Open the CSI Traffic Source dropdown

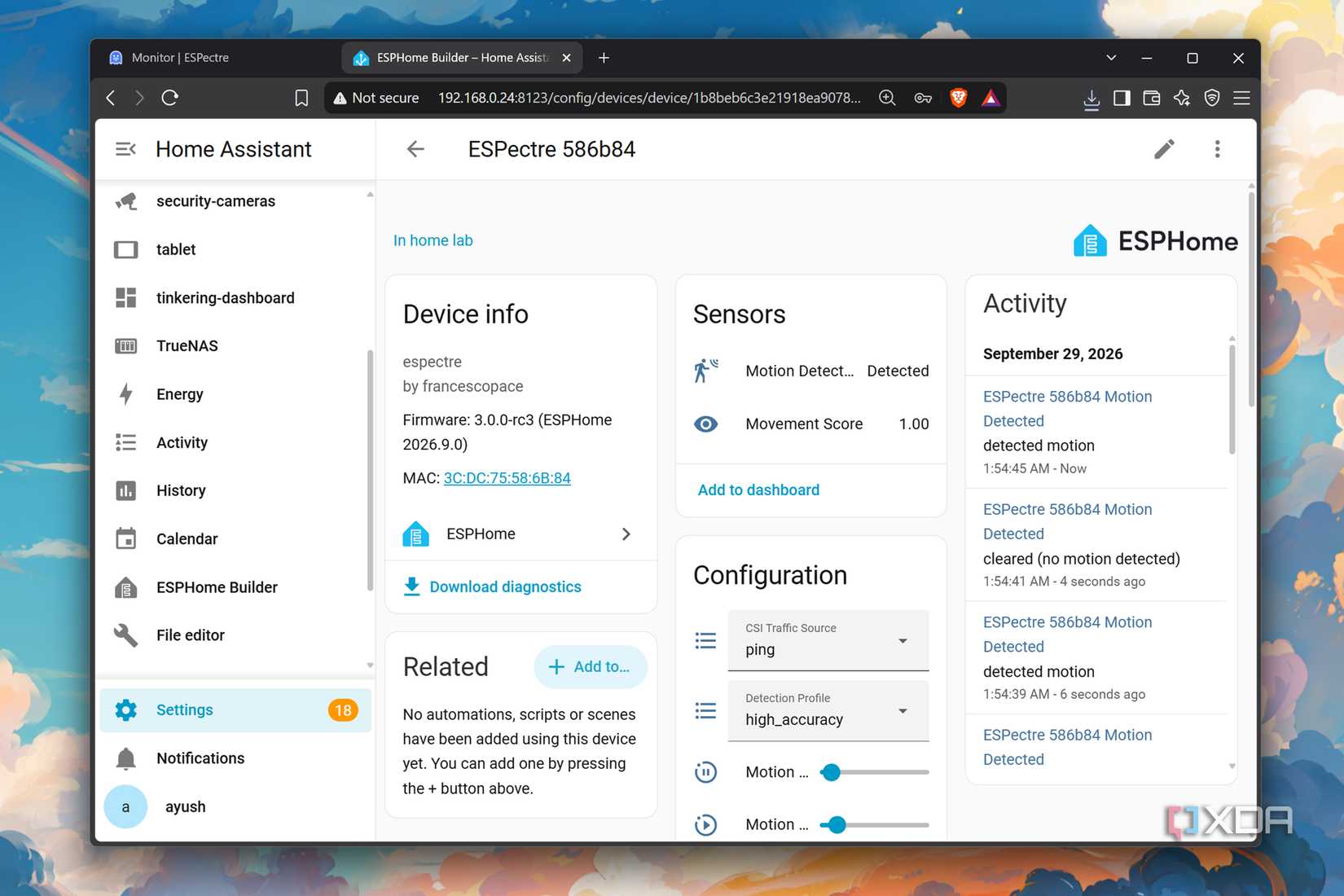coord(828,640)
